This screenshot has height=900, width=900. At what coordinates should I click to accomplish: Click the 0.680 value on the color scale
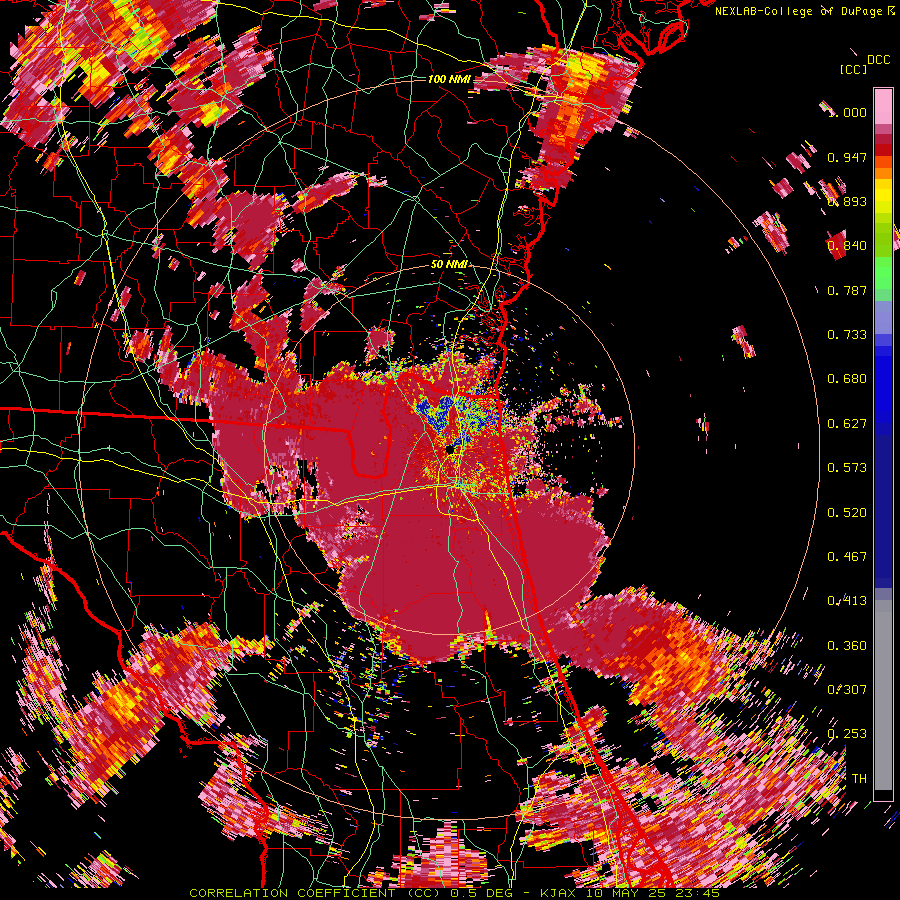tap(847, 379)
